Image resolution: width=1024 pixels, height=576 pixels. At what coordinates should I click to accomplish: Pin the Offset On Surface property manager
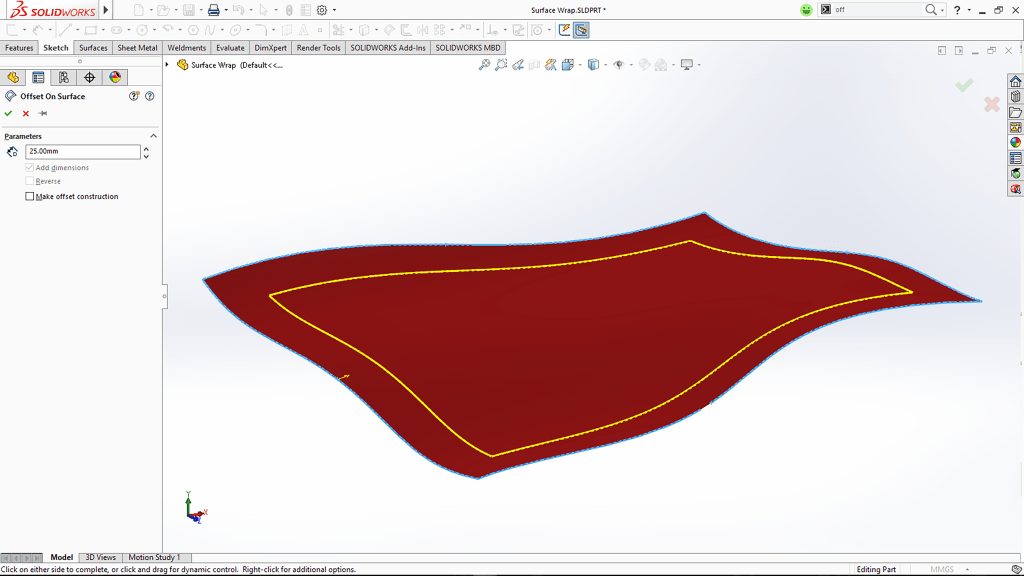42,113
